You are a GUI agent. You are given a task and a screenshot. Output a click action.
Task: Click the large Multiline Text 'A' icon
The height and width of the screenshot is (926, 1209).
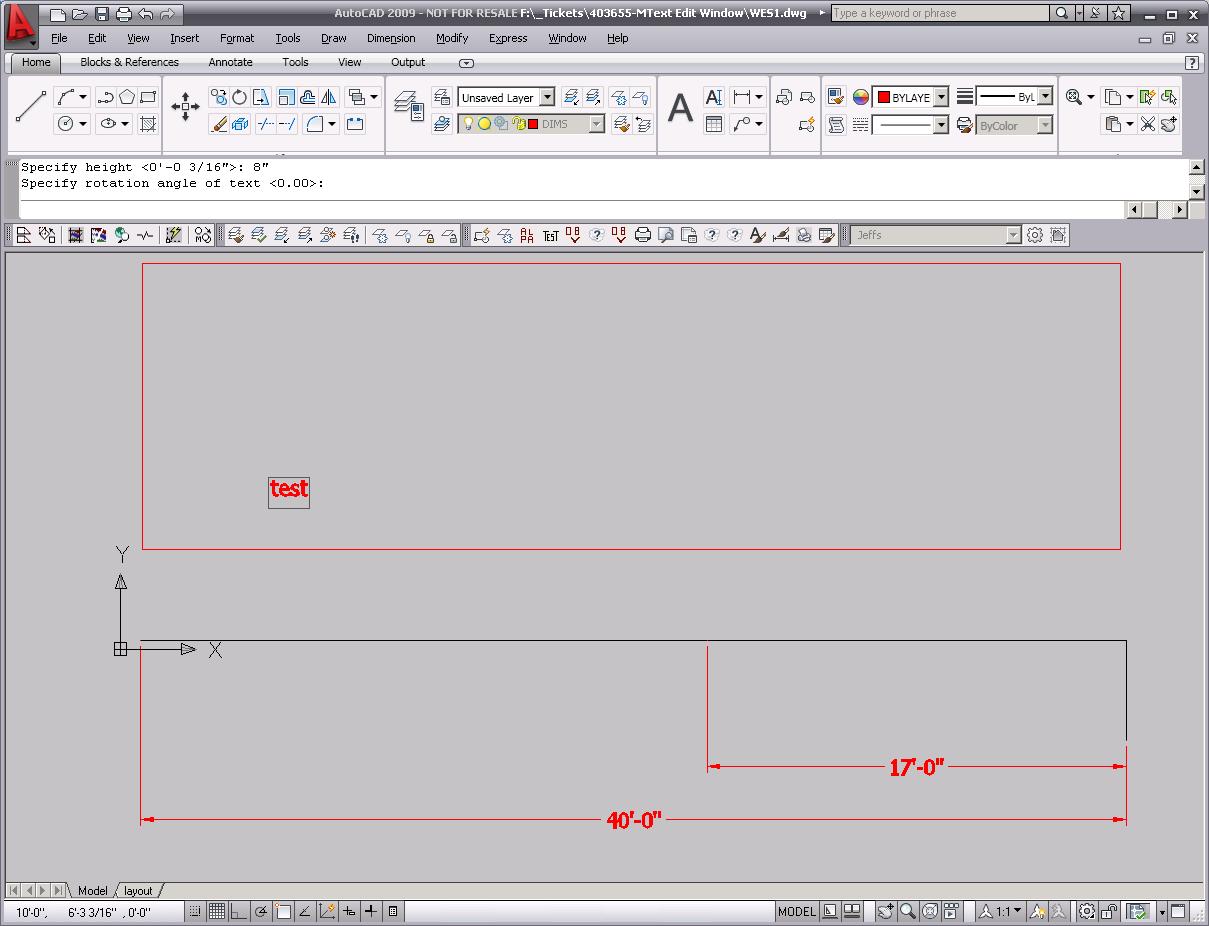(680, 107)
